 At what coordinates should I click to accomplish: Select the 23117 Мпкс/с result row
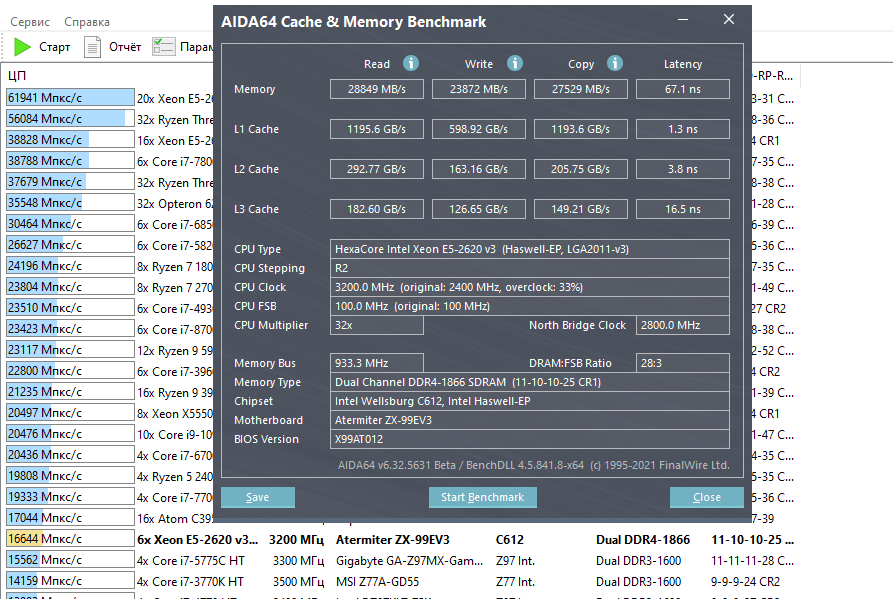pos(70,350)
